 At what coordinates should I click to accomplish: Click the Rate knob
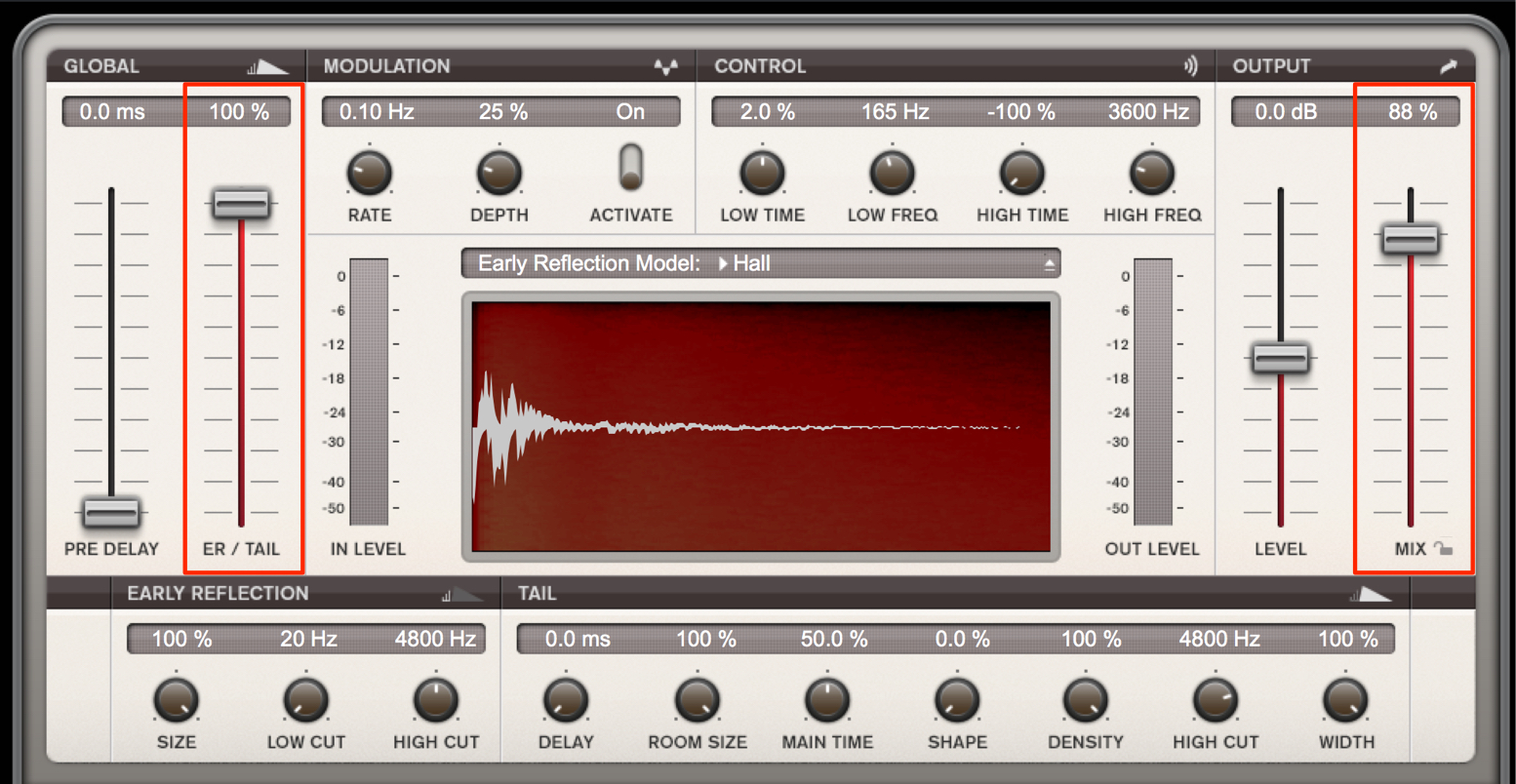pos(370,173)
